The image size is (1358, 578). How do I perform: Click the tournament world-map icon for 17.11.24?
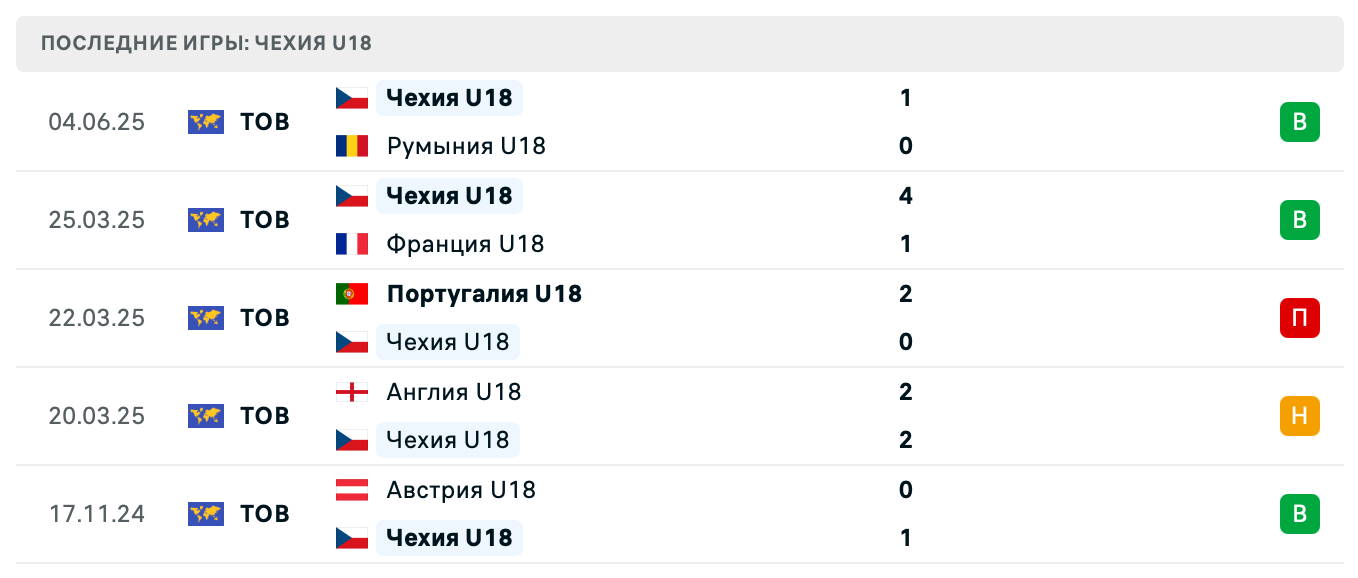click(x=206, y=514)
